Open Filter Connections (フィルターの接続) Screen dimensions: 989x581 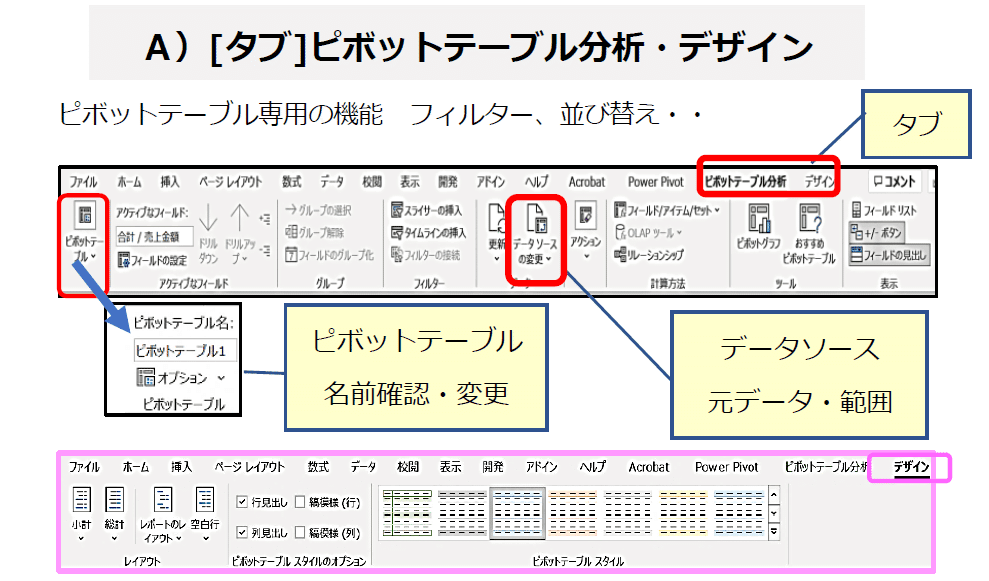[x=425, y=255]
